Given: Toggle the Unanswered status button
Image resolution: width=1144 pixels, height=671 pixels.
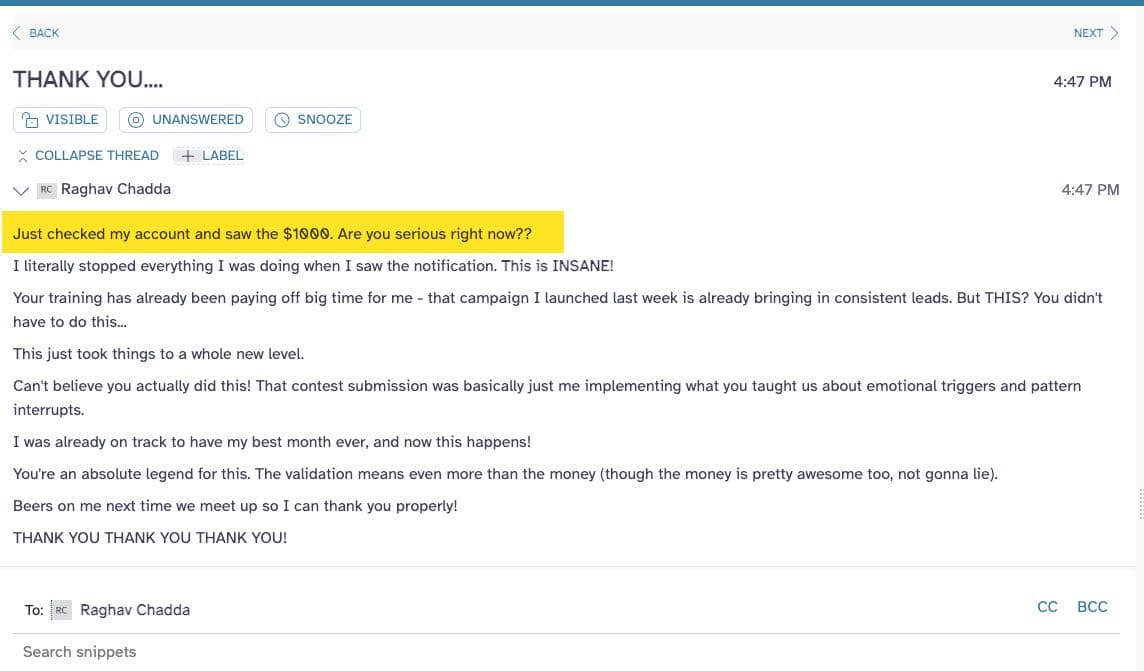Looking at the screenshot, I should point(186,120).
